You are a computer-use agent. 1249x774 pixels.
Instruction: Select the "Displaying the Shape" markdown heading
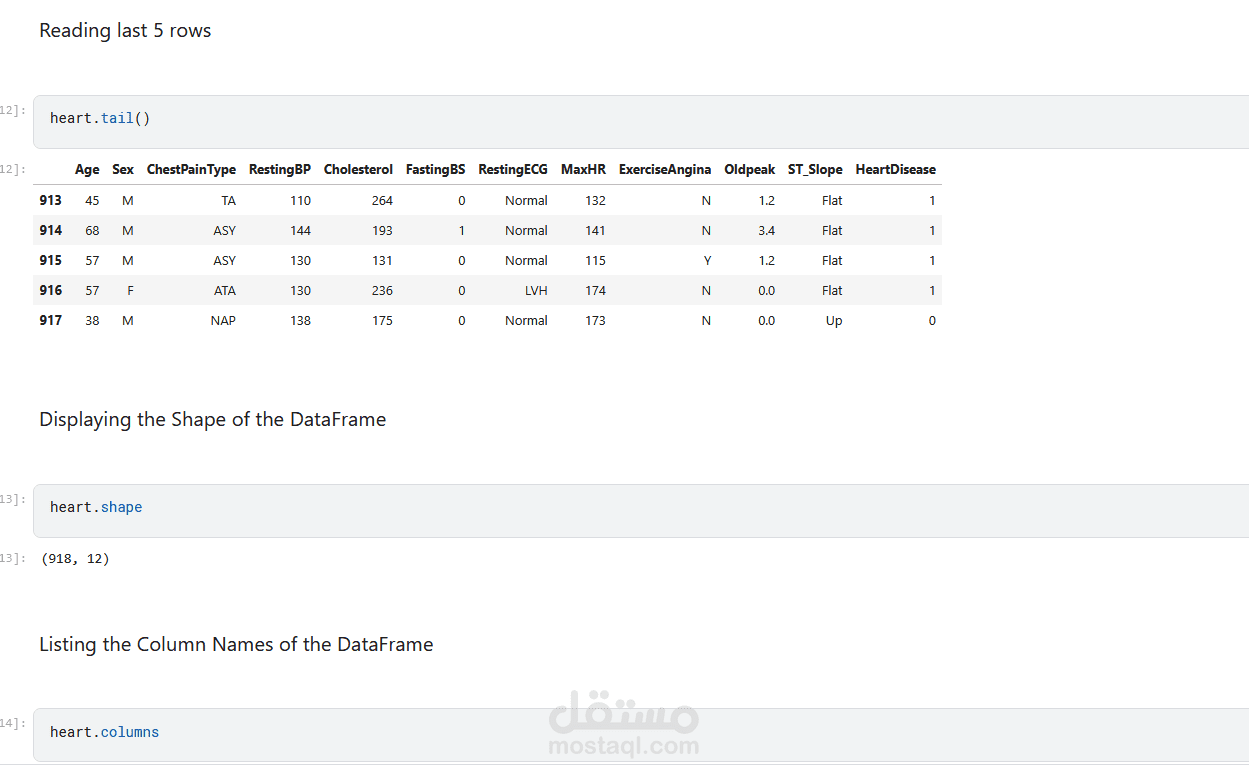pos(212,420)
